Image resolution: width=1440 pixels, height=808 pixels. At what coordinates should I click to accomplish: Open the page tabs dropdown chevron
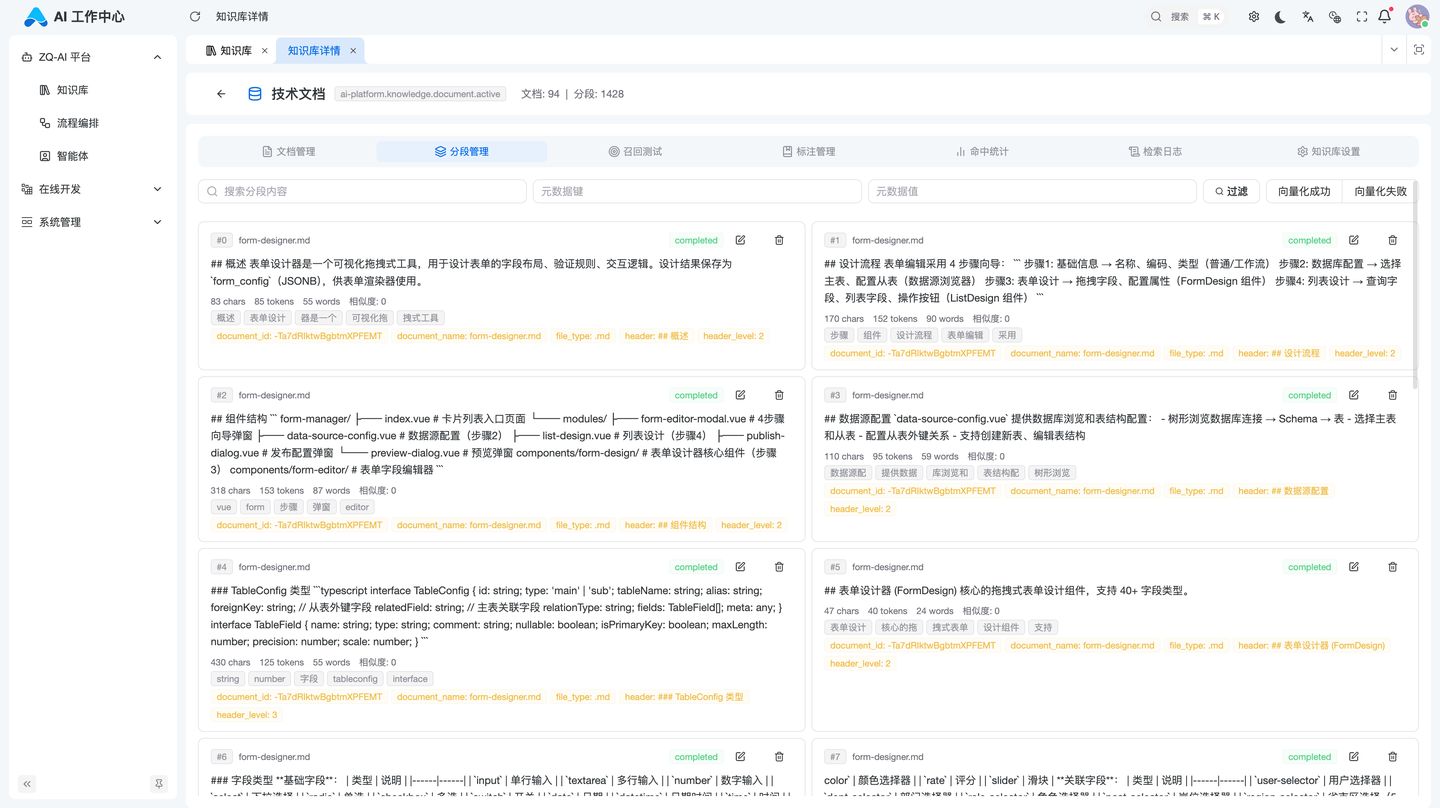pos(1394,50)
